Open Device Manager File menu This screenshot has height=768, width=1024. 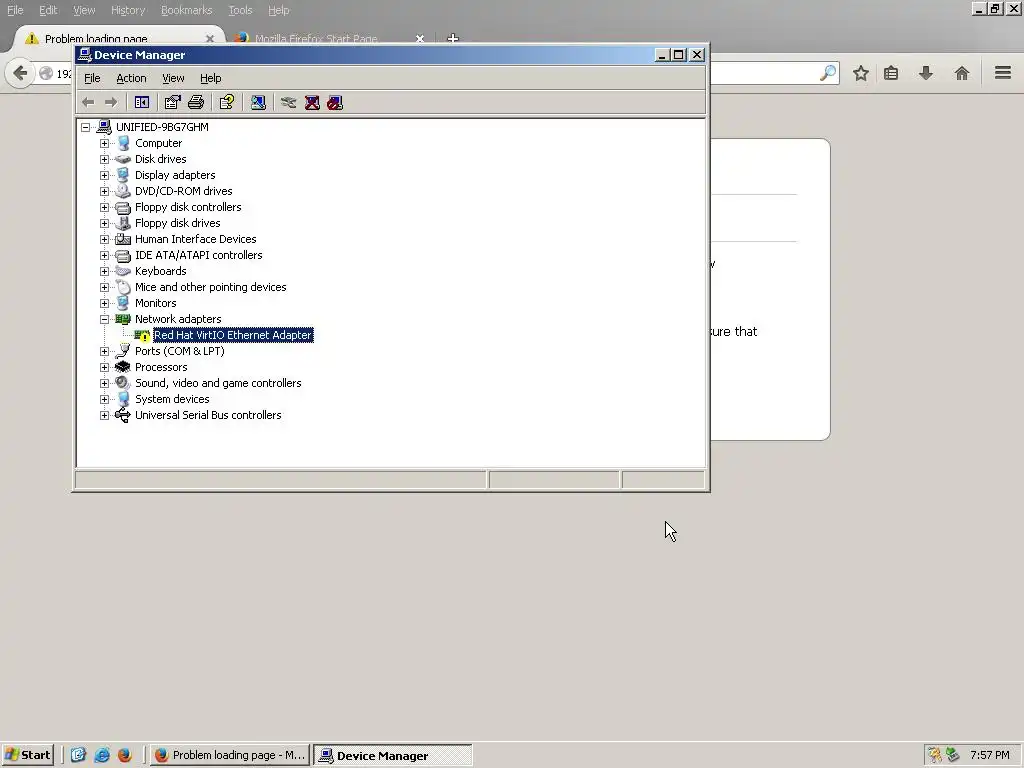tap(92, 78)
